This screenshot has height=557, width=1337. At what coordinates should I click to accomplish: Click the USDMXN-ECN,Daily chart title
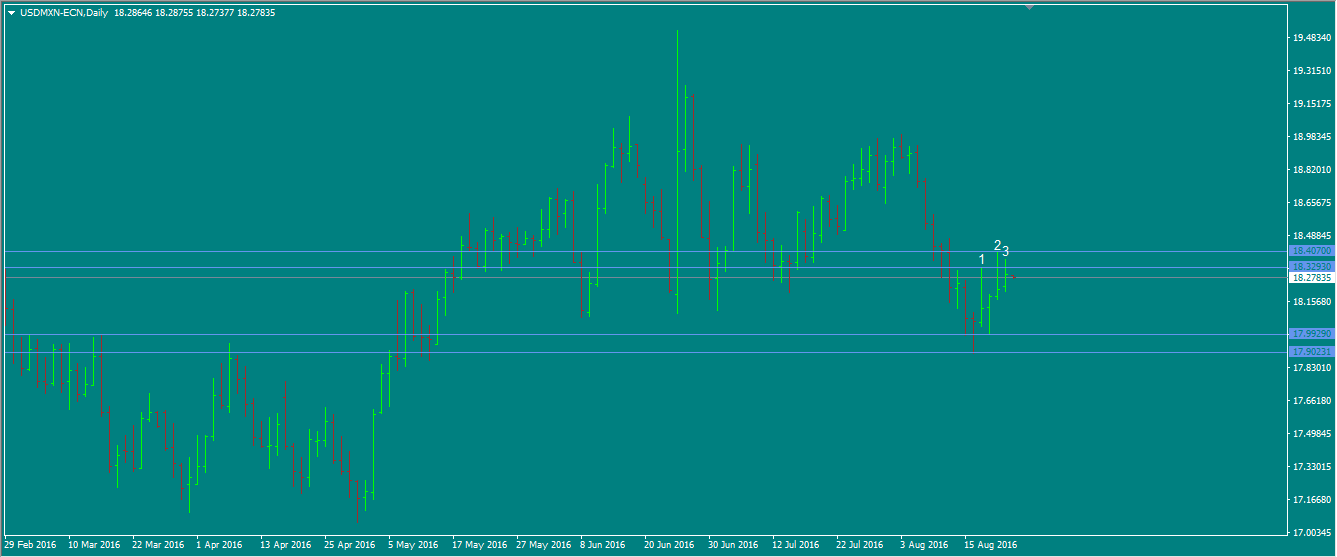click(64, 12)
